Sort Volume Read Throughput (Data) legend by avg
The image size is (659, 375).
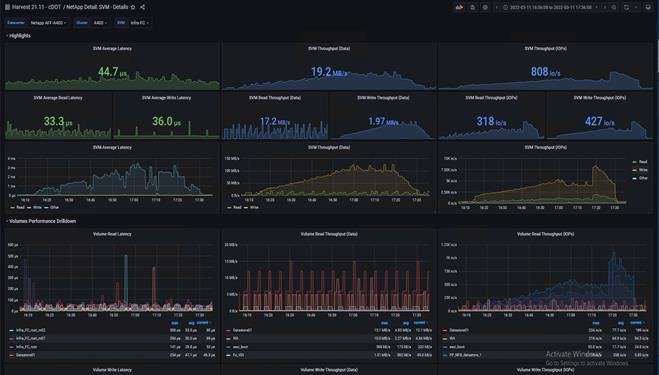(406, 323)
